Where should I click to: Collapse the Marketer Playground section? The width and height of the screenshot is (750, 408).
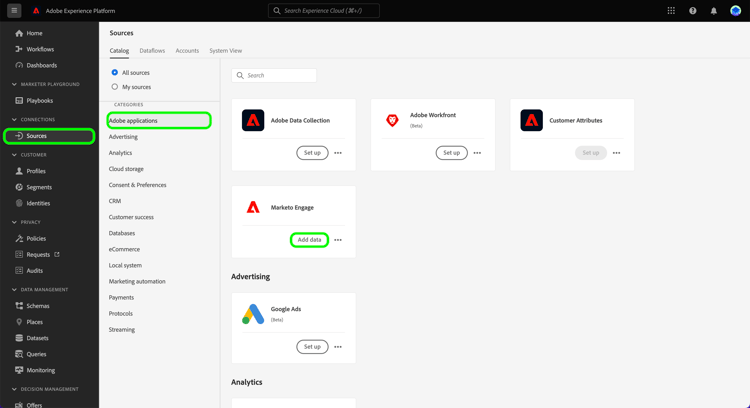14,84
